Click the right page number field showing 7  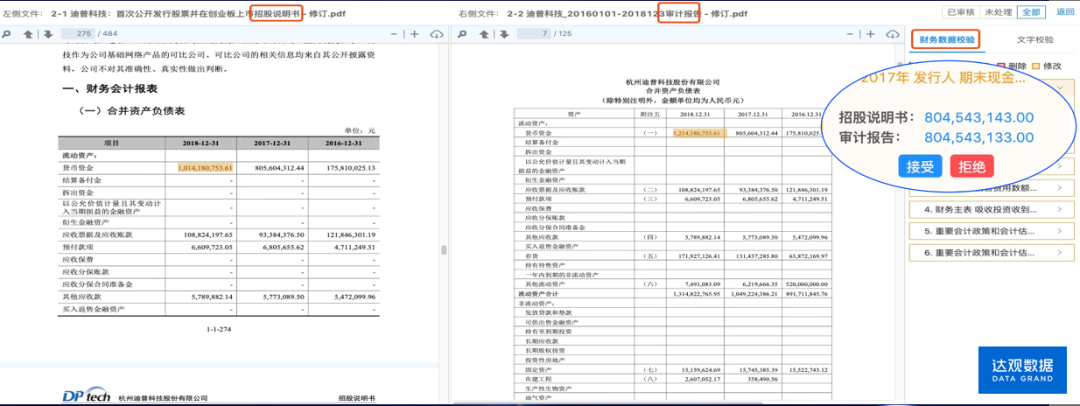click(536, 34)
